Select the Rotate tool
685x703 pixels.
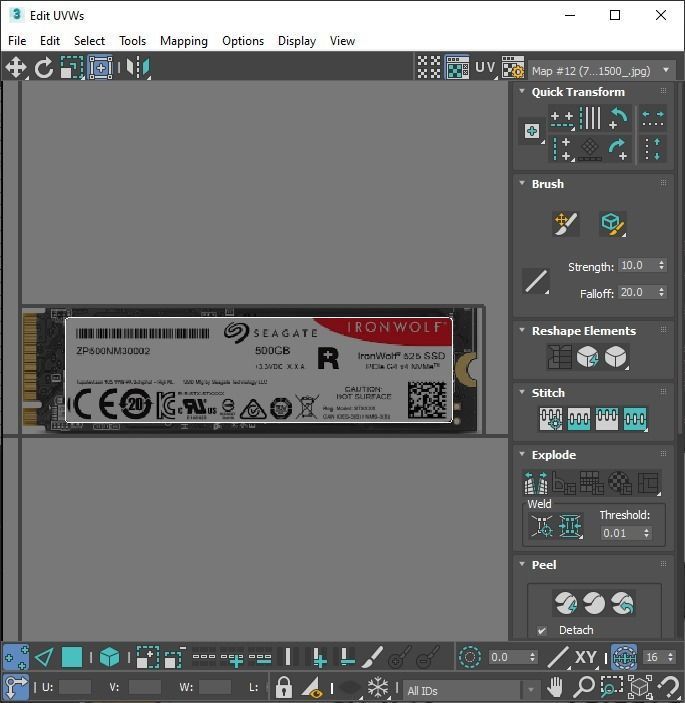click(x=43, y=68)
